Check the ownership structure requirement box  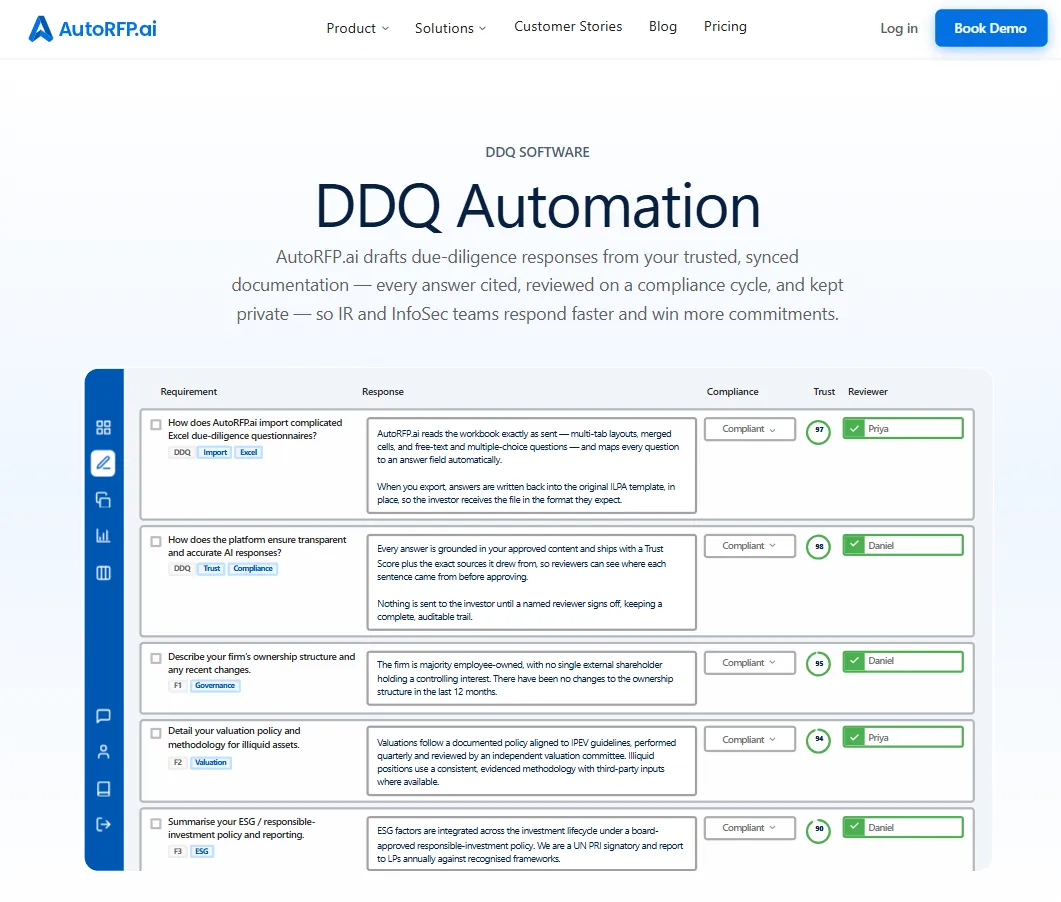tap(156, 658)
